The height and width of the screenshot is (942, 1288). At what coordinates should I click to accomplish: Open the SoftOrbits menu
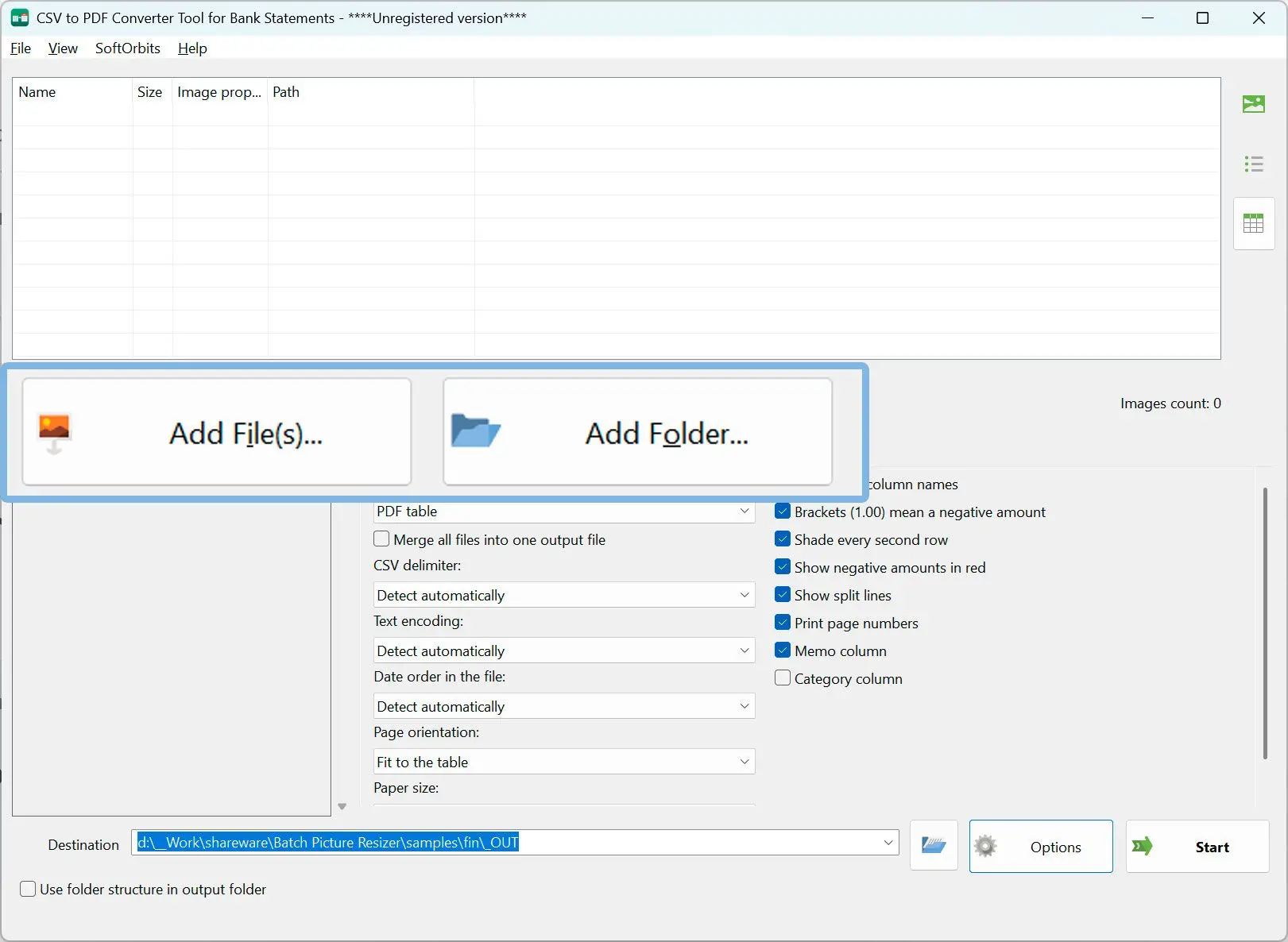pyautogui.click(x=128, y=48)
